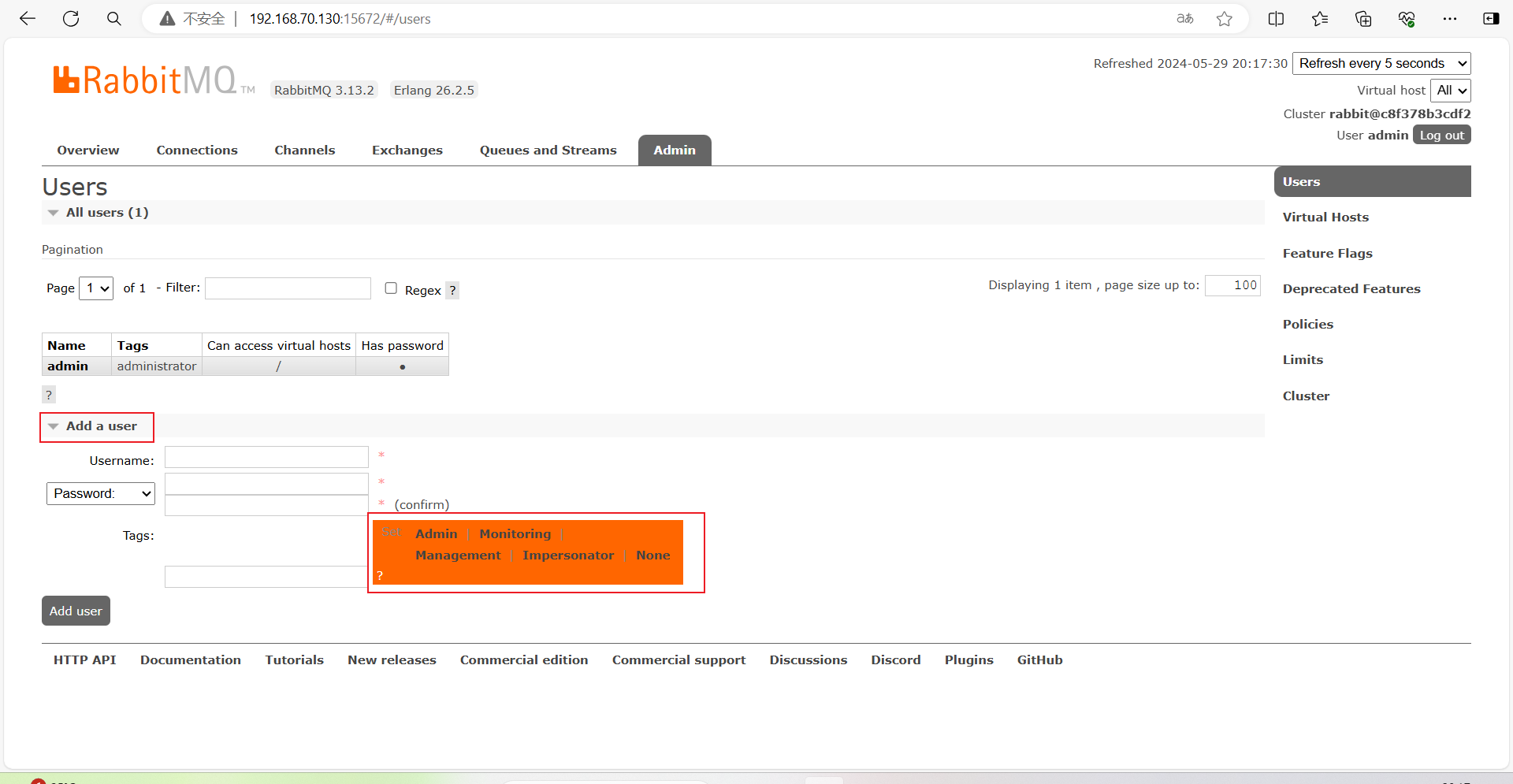
Task: Sort by Name column header
Action: 66,345
